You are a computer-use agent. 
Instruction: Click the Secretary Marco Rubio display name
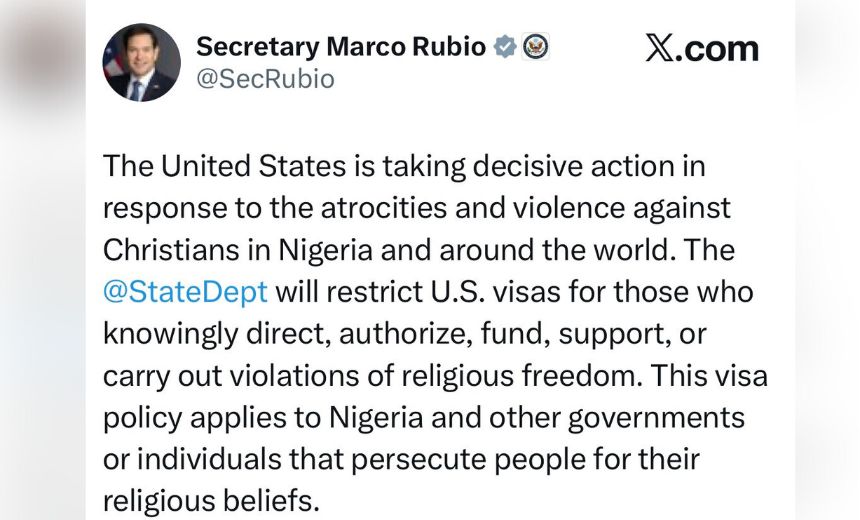point(341,46)
